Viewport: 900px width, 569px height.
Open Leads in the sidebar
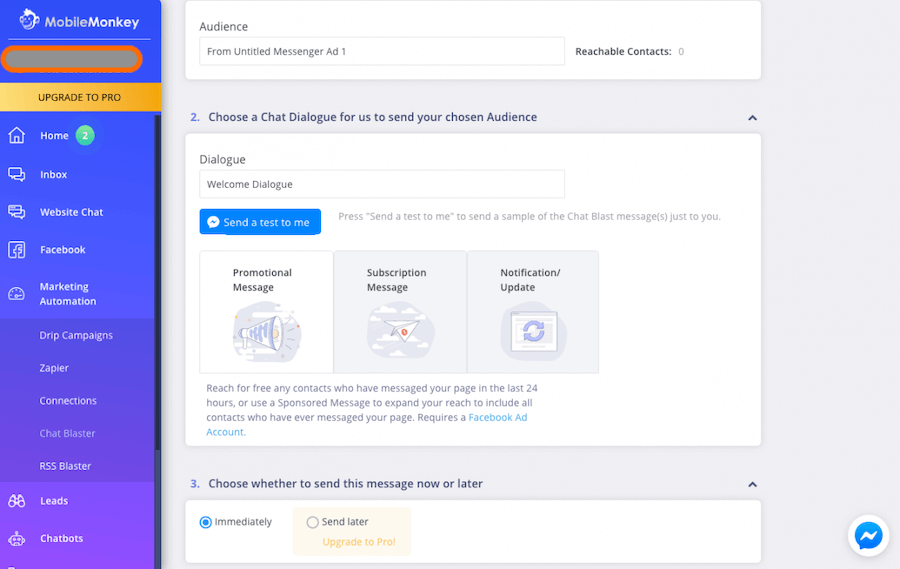[x=54, y=501]
